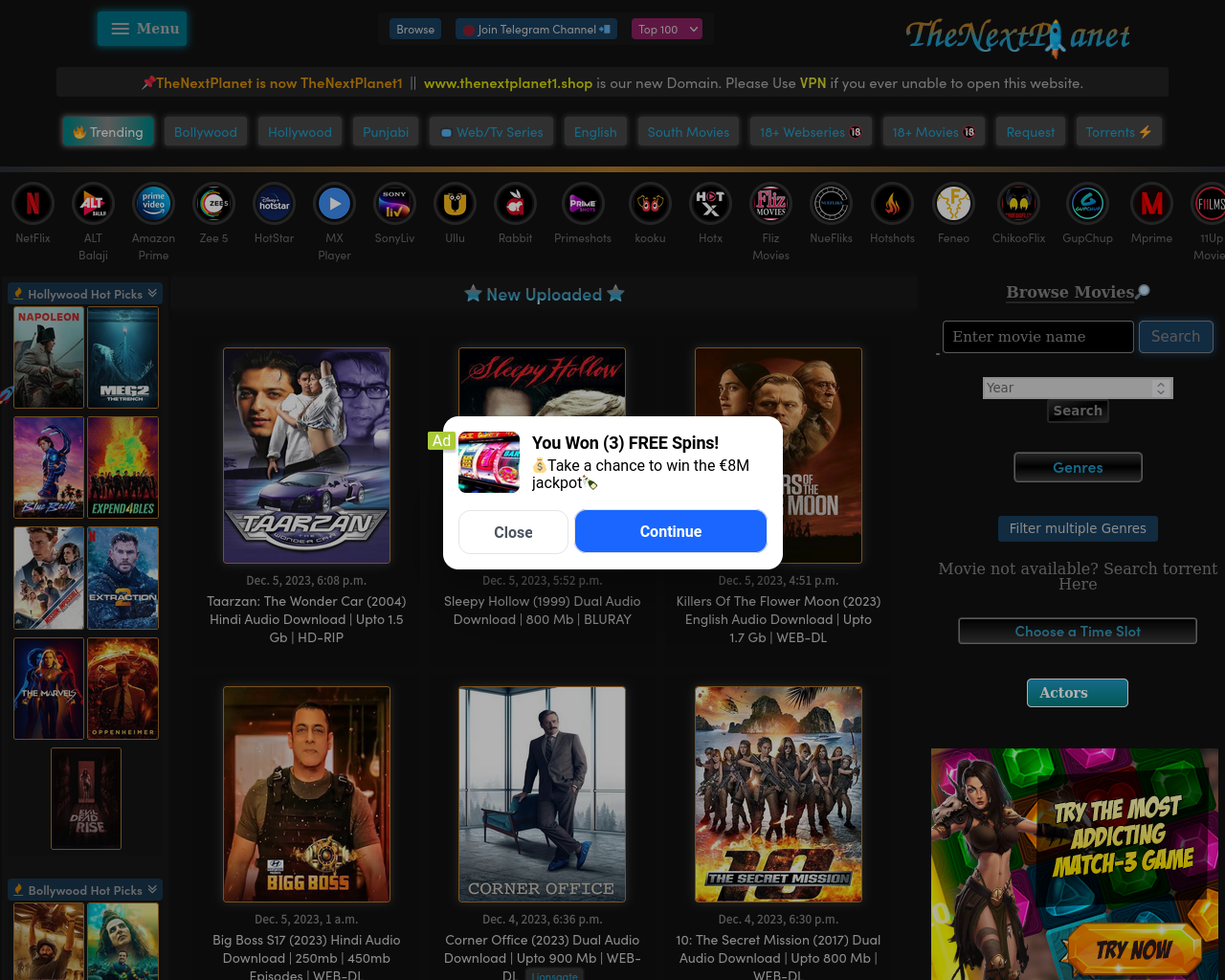Select the English tab
1225x980 pixels.
(x=595, y=132)
